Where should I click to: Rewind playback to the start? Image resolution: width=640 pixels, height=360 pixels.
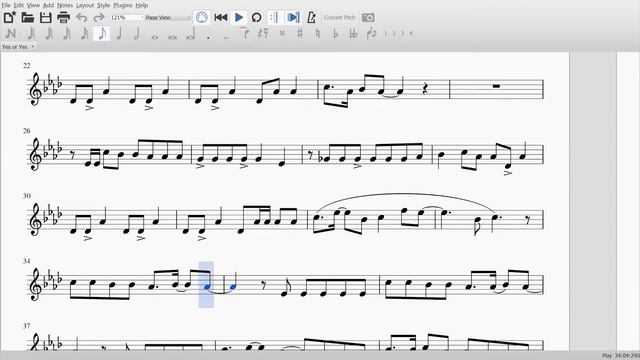(x=220, y=17)
